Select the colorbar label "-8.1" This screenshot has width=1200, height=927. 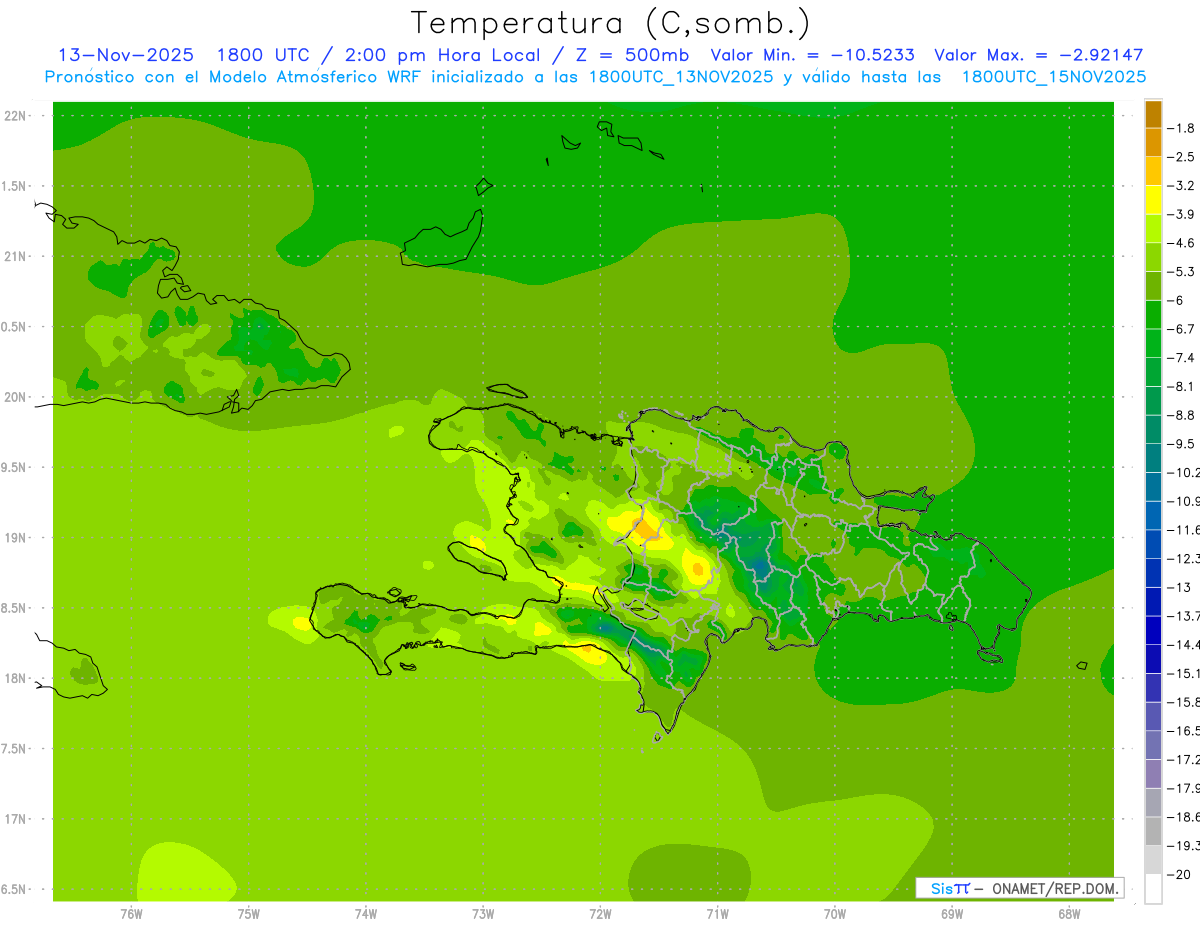(x=1181, y=386)
